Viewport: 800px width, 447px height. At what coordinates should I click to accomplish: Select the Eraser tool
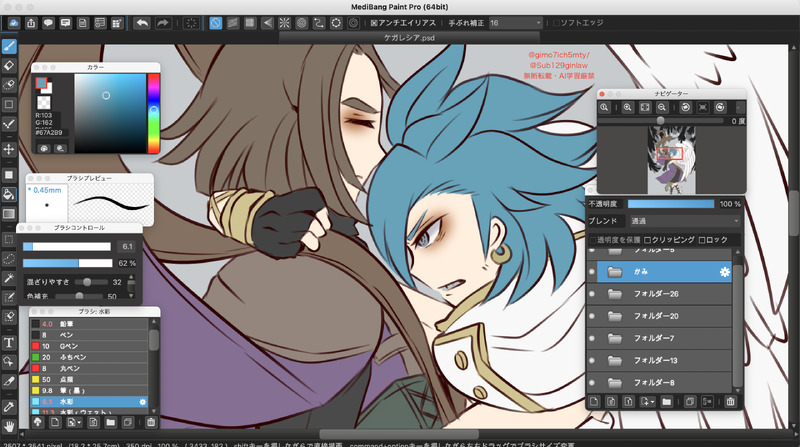coord(9,66)
